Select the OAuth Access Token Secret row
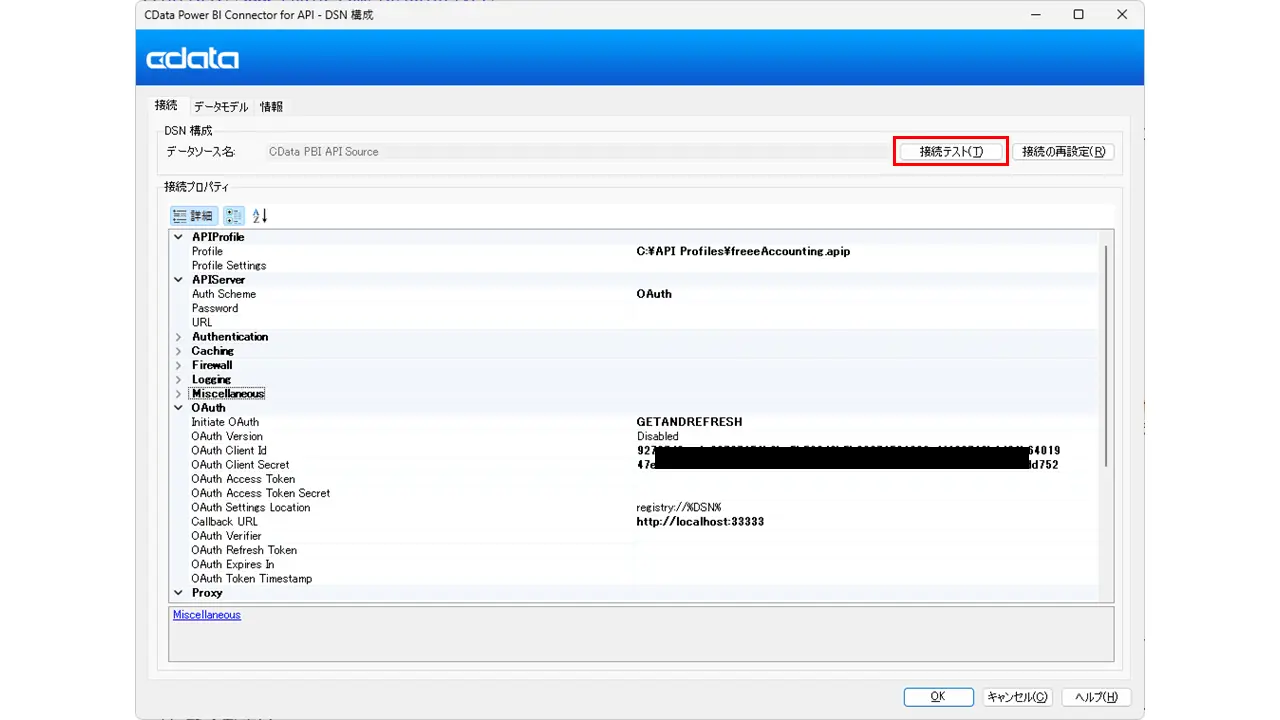The image size is (1280, 720). pyautogui.click(x=635, y=494)
